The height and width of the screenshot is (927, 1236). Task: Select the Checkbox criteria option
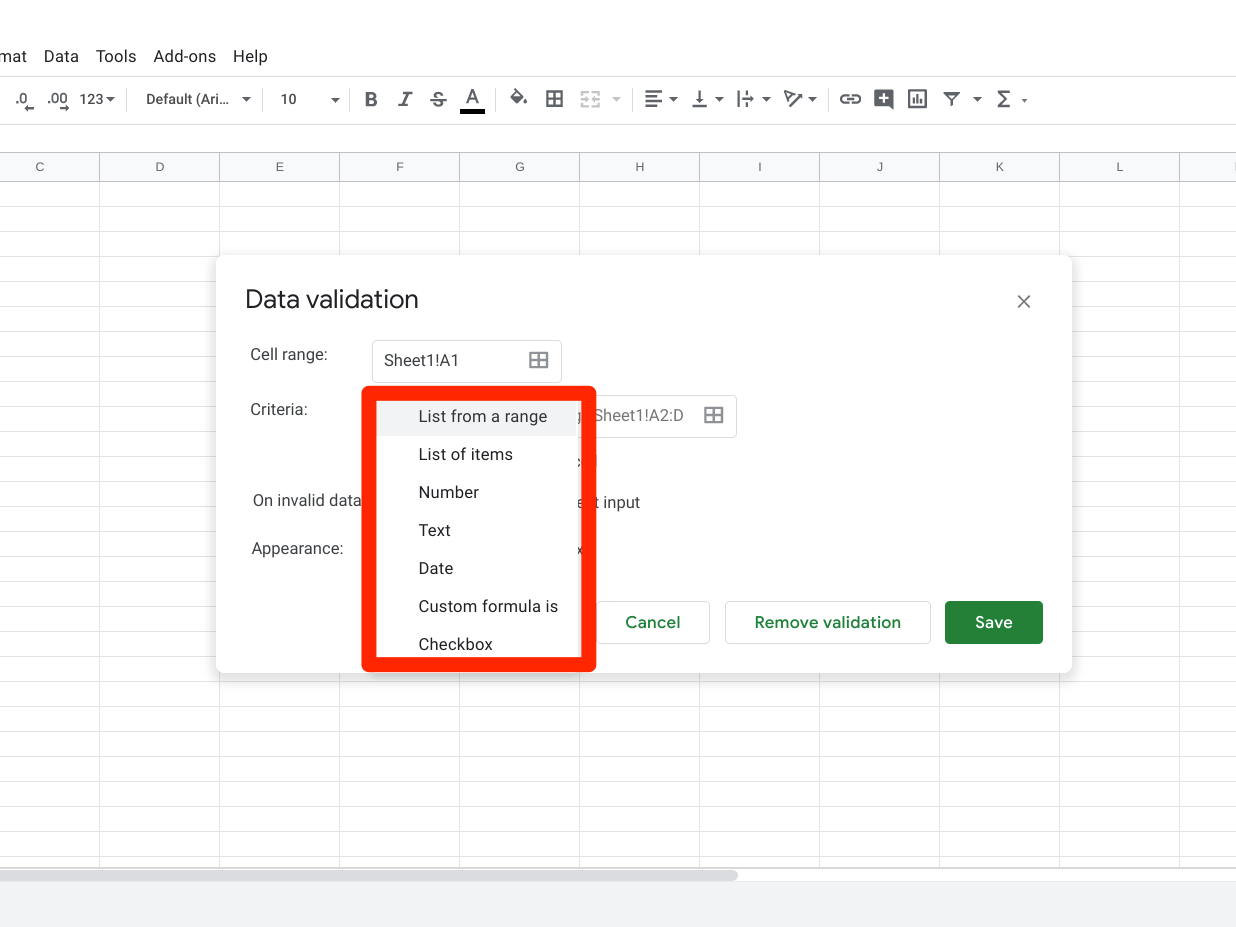478,643
